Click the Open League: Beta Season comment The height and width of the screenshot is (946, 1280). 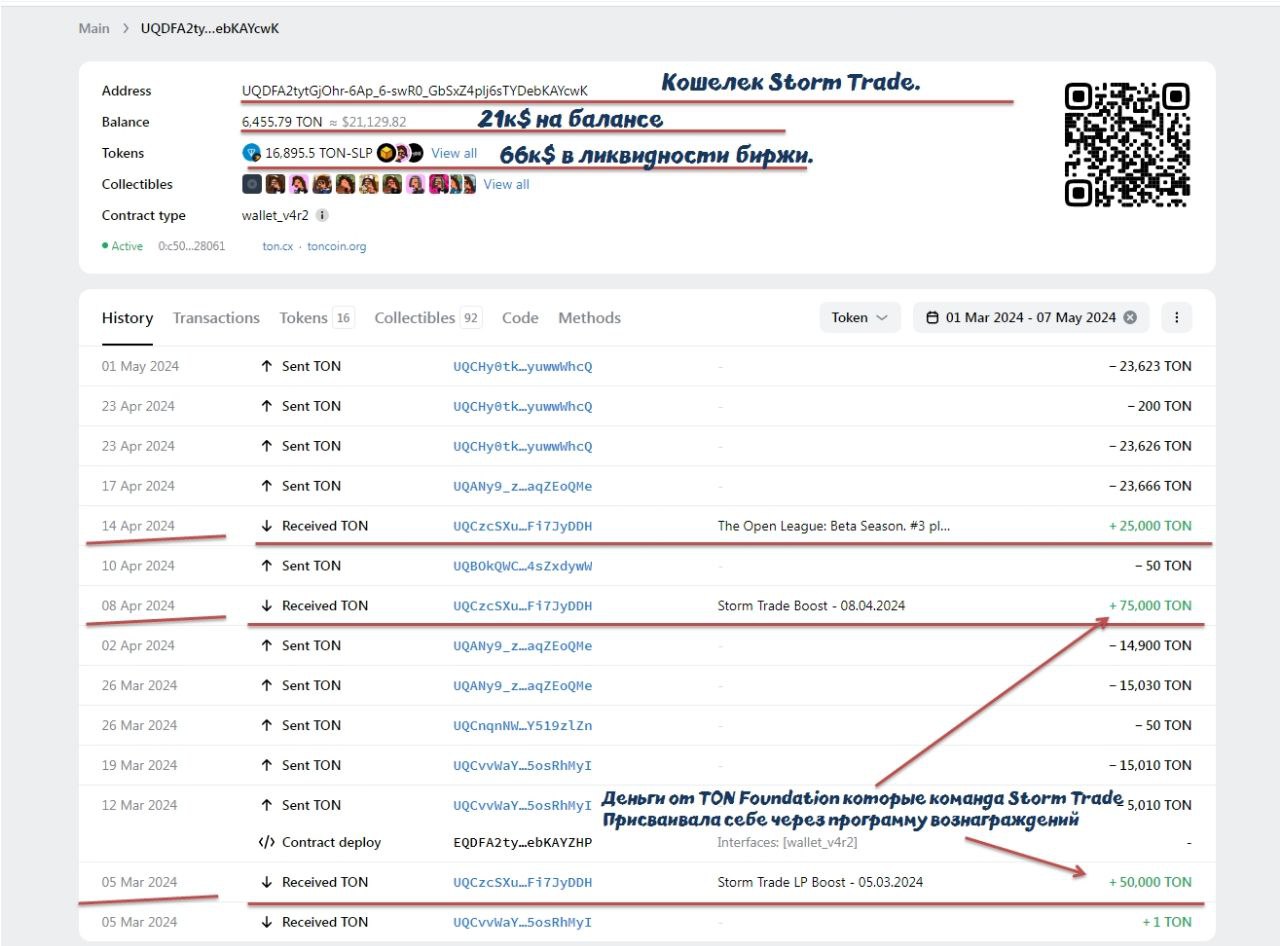click(x=834, y=526)
